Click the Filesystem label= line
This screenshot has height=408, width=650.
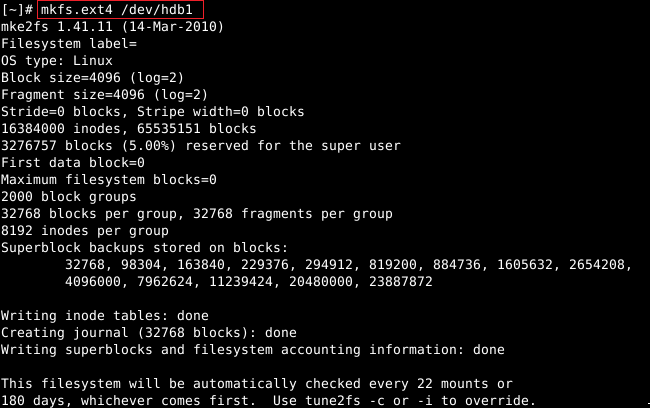coord(69,44)
